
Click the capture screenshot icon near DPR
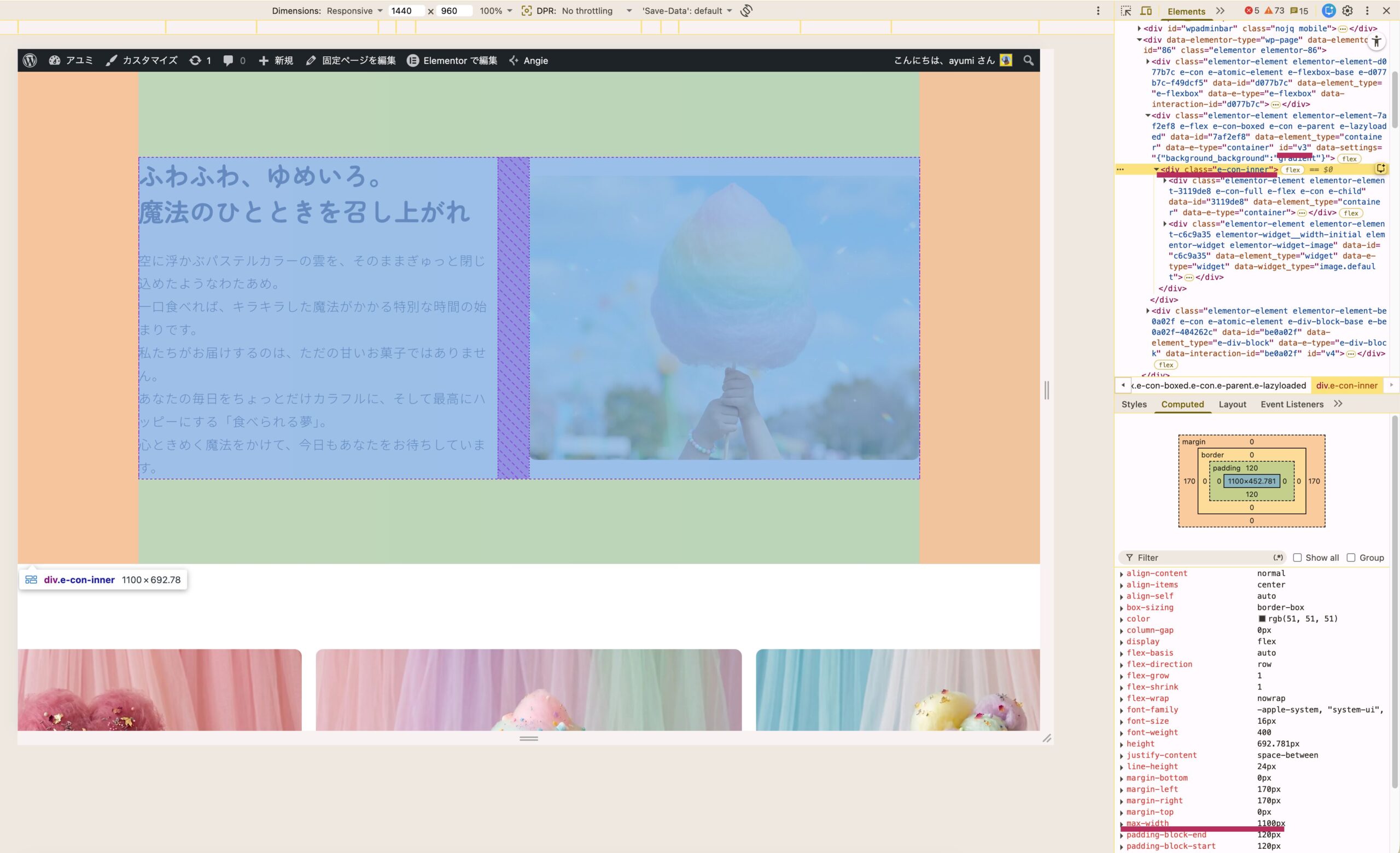[526, 11]
